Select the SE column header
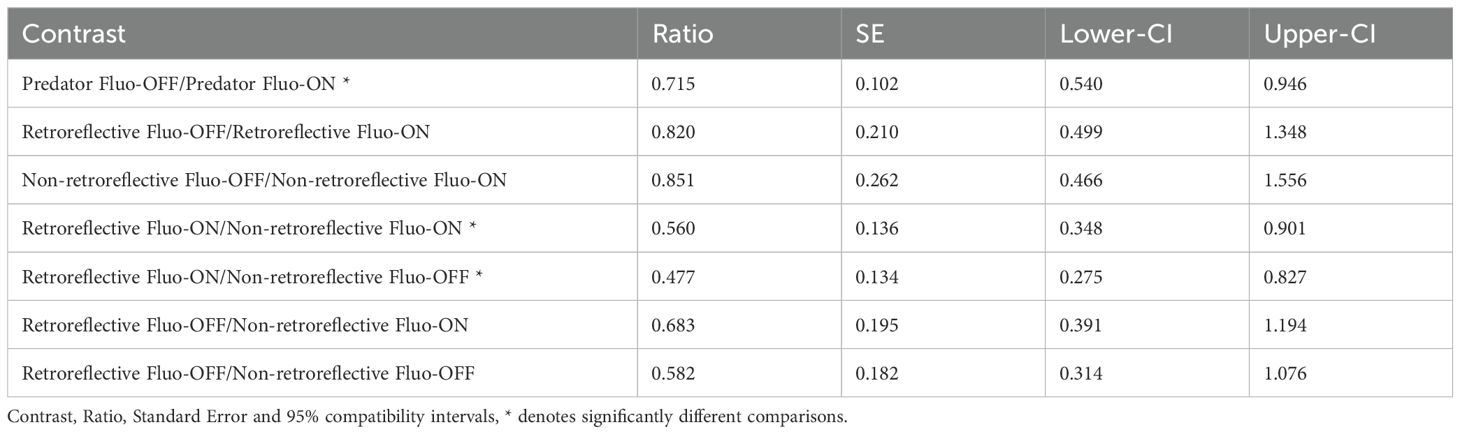Image resolution: width=1460 pixels, height=434 pixels. [x=870, y=33]
